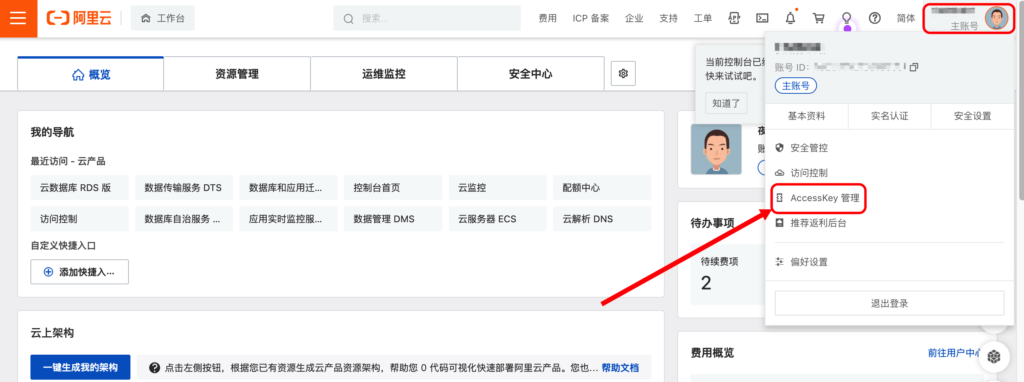The width and height of the screenshot is (1024, 382).
Task: Launch Cloud Shell terminal icon
Action: click(761, 18)
